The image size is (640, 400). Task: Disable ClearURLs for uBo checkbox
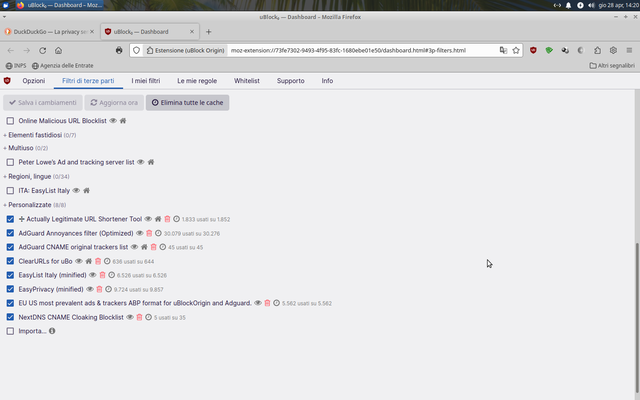click(x=10, y=261)
